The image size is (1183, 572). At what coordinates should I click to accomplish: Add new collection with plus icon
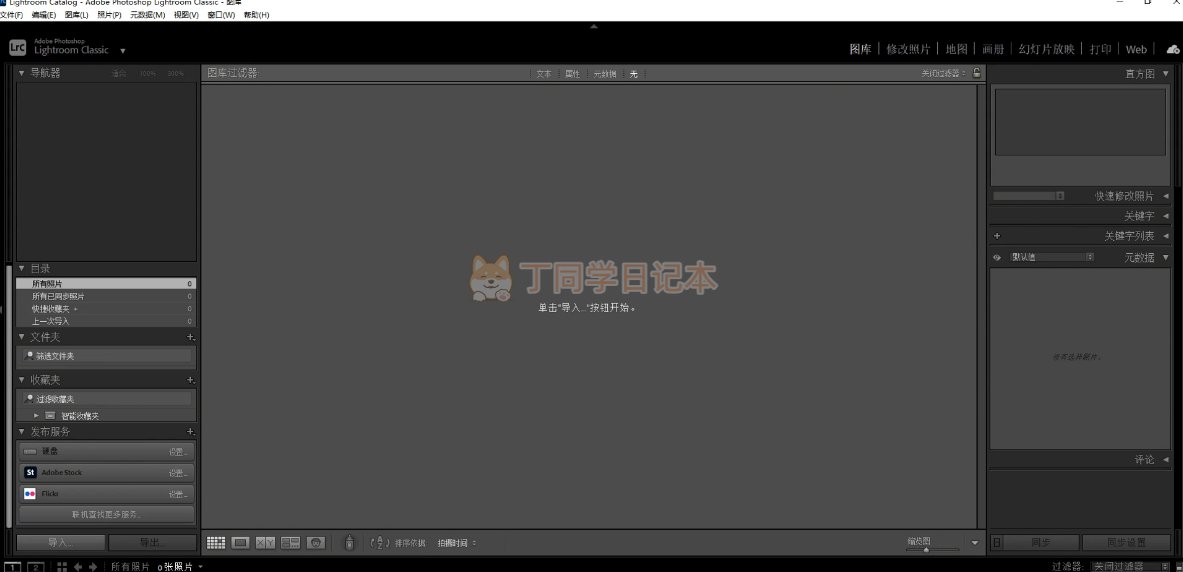tap(191, 380)
